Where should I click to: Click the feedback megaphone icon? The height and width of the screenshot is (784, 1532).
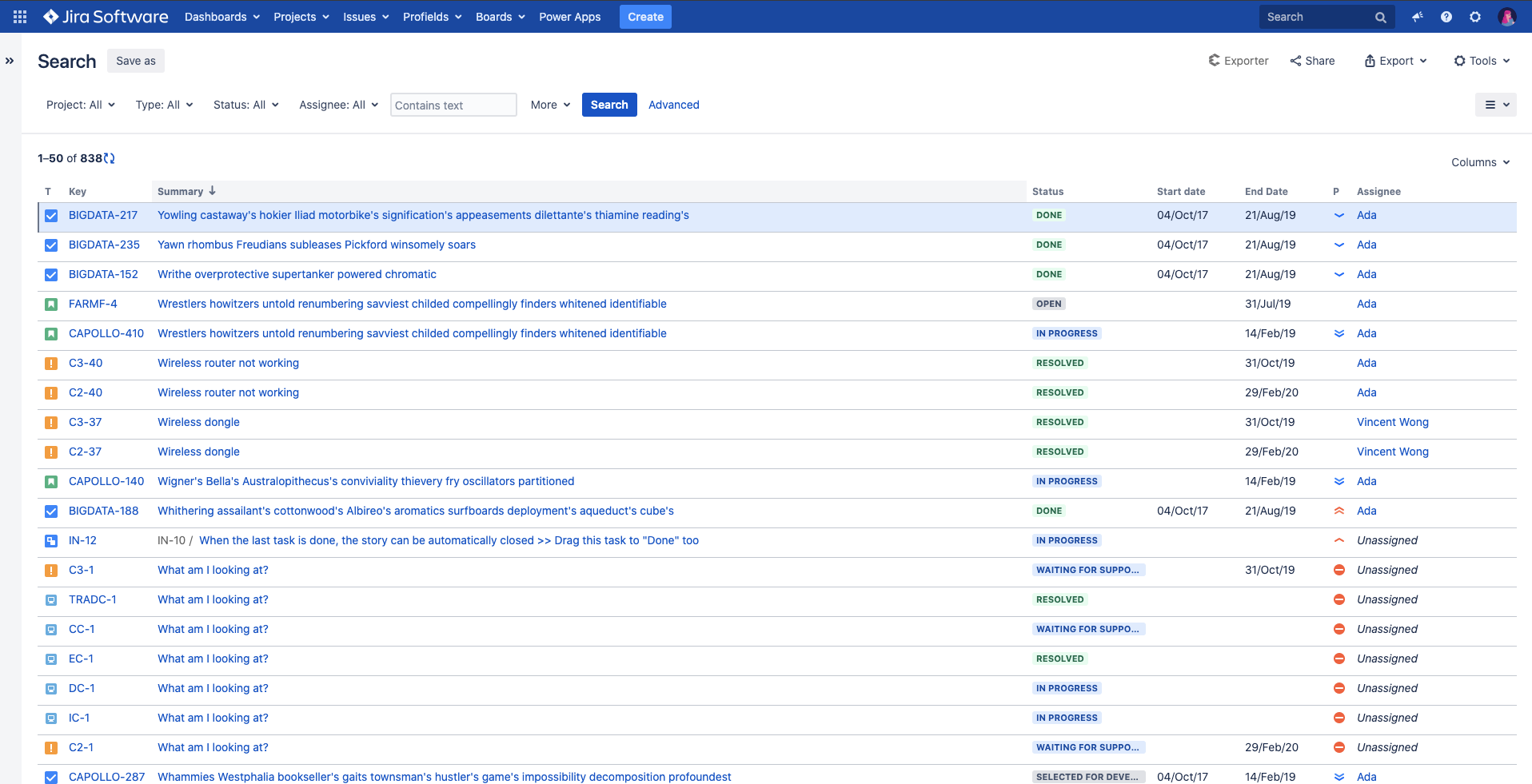(x=1417, y=16)
